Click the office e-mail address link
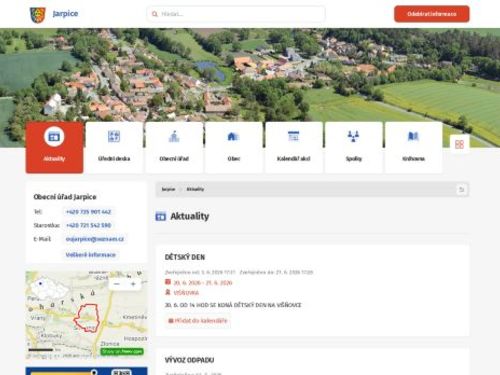 [95, 239]
